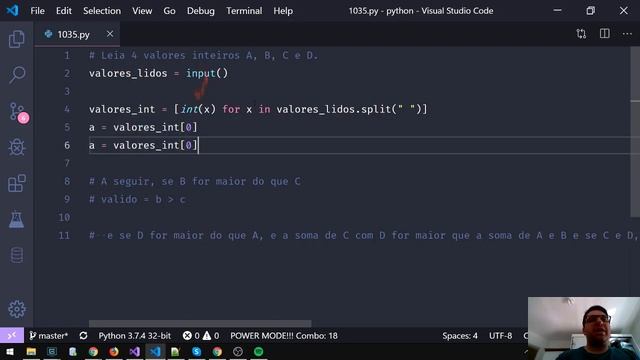Open the File menu
Image resolution: width=640 pixels, height=360 pixels.
point(37,11)
